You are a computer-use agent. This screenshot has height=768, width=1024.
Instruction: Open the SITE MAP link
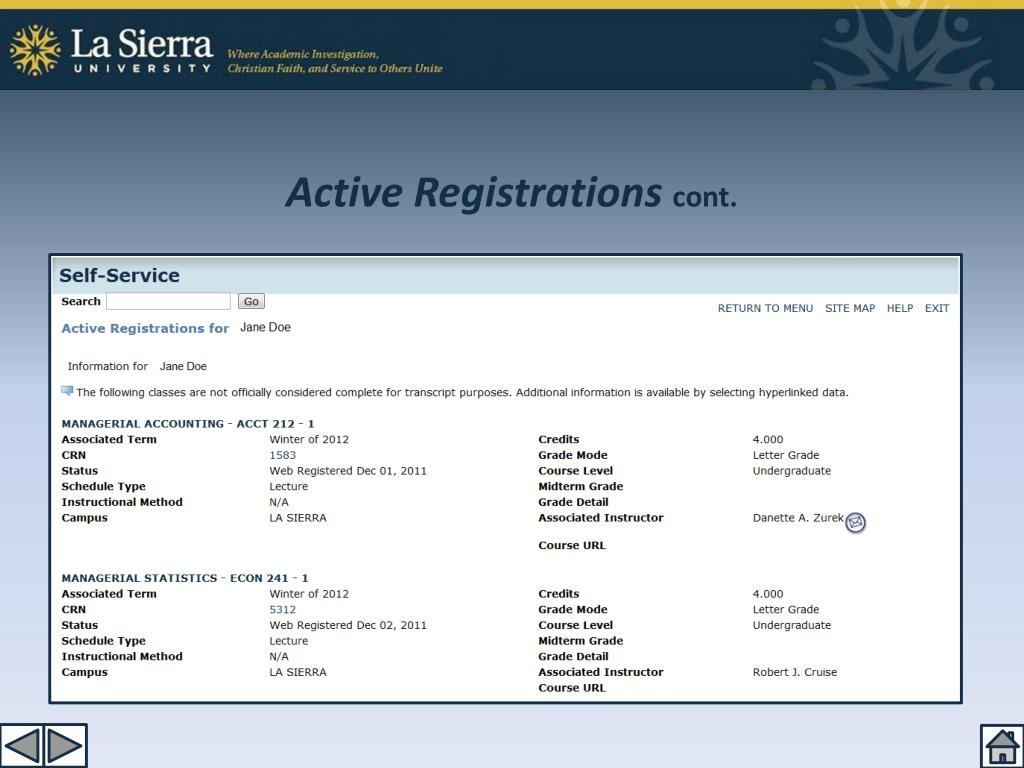click(850, 308)
